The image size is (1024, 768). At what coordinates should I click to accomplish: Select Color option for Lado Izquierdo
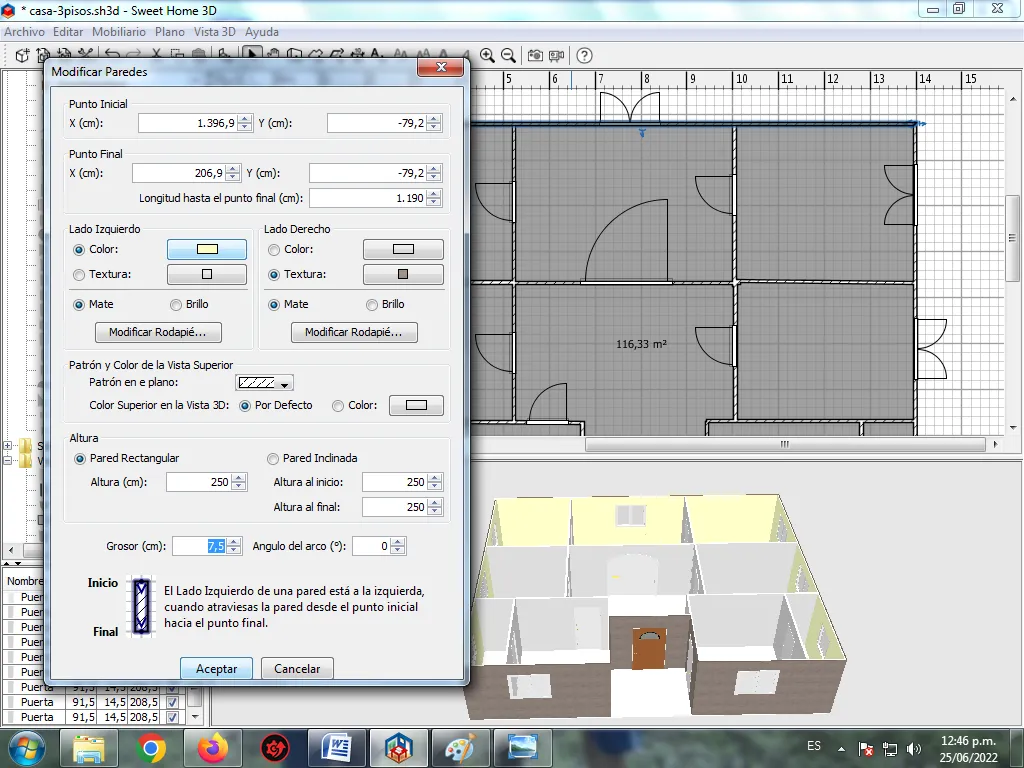click(x=79, y=249)
